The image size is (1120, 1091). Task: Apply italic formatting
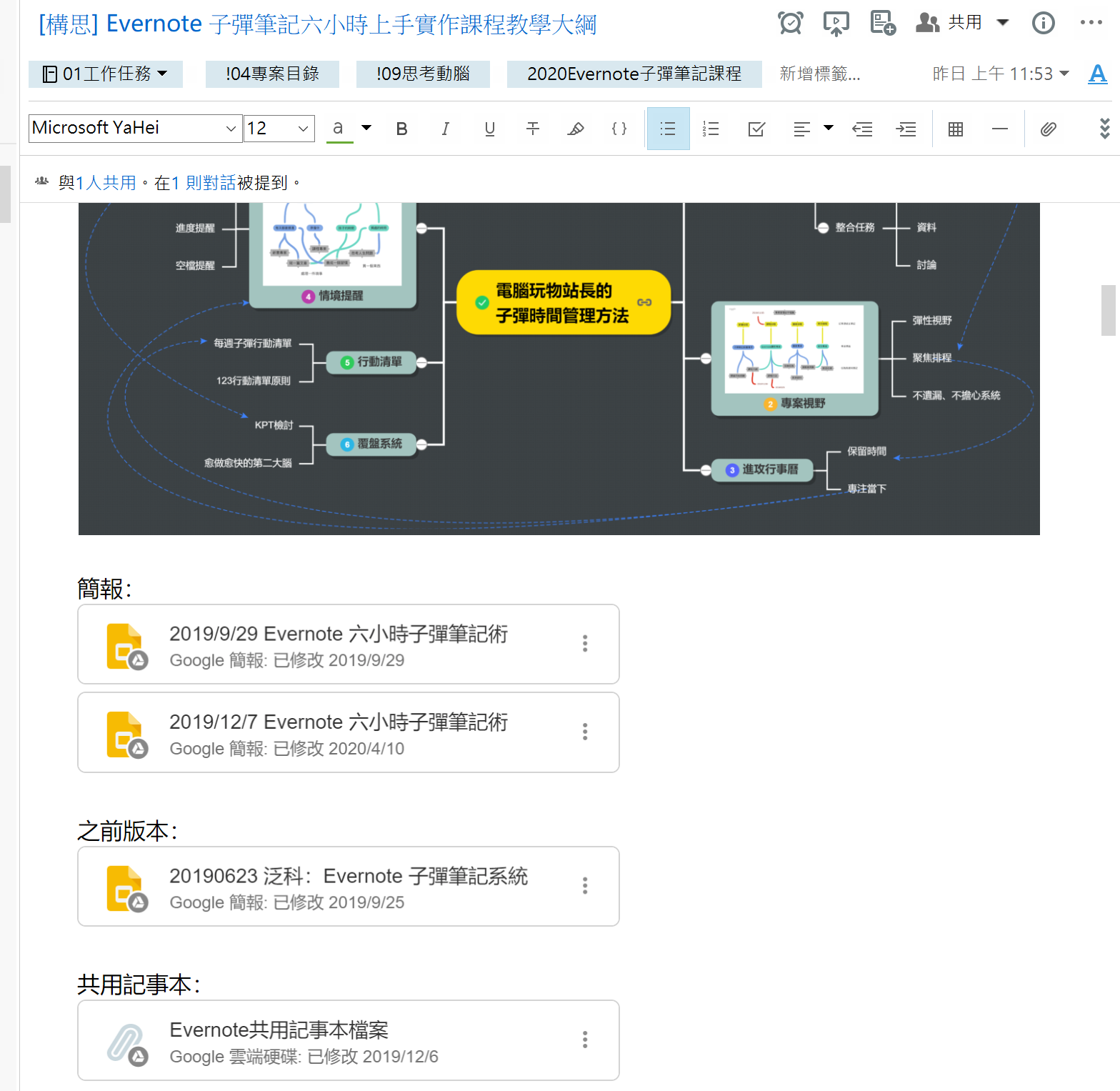[446, 129]
